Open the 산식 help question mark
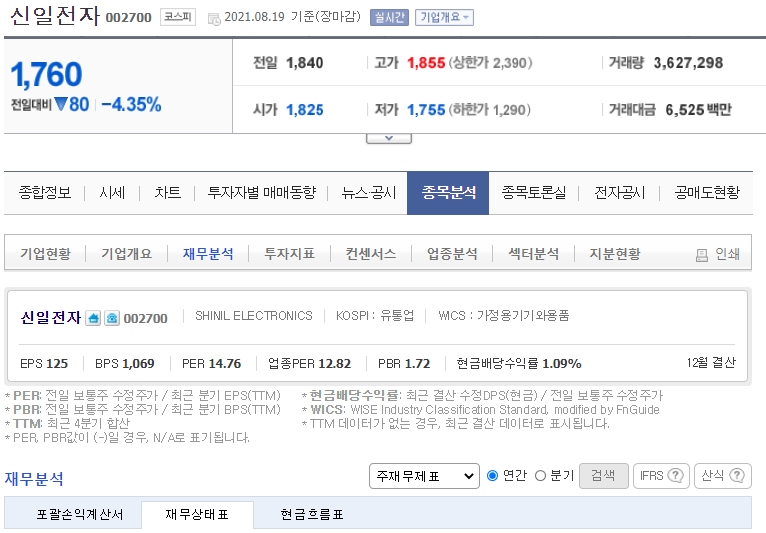The image size is (766, 533). 737,475
